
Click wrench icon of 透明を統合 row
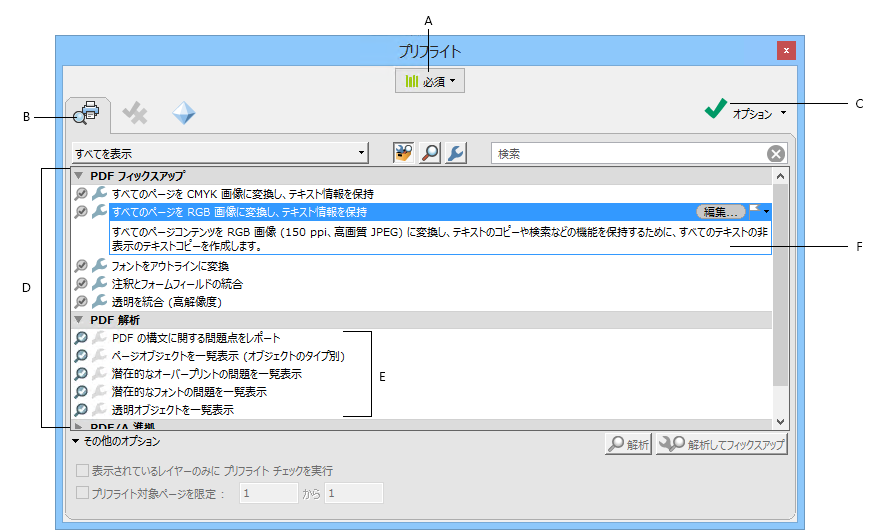pos(99,301)
